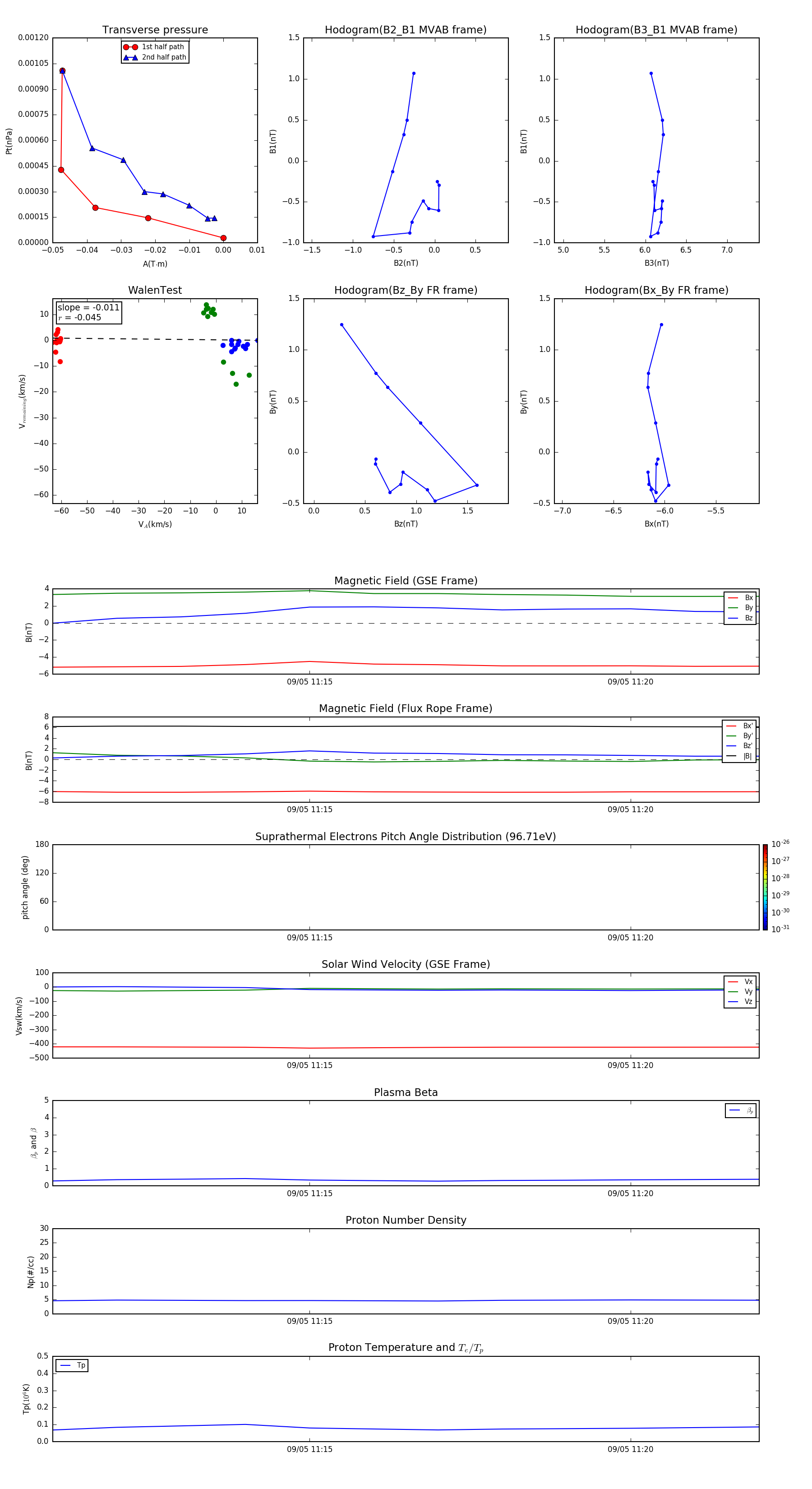Click the "Tp(10^6K)" y-axis label
Viewport: 812px width, 1489px height.
click(26, 1399)
